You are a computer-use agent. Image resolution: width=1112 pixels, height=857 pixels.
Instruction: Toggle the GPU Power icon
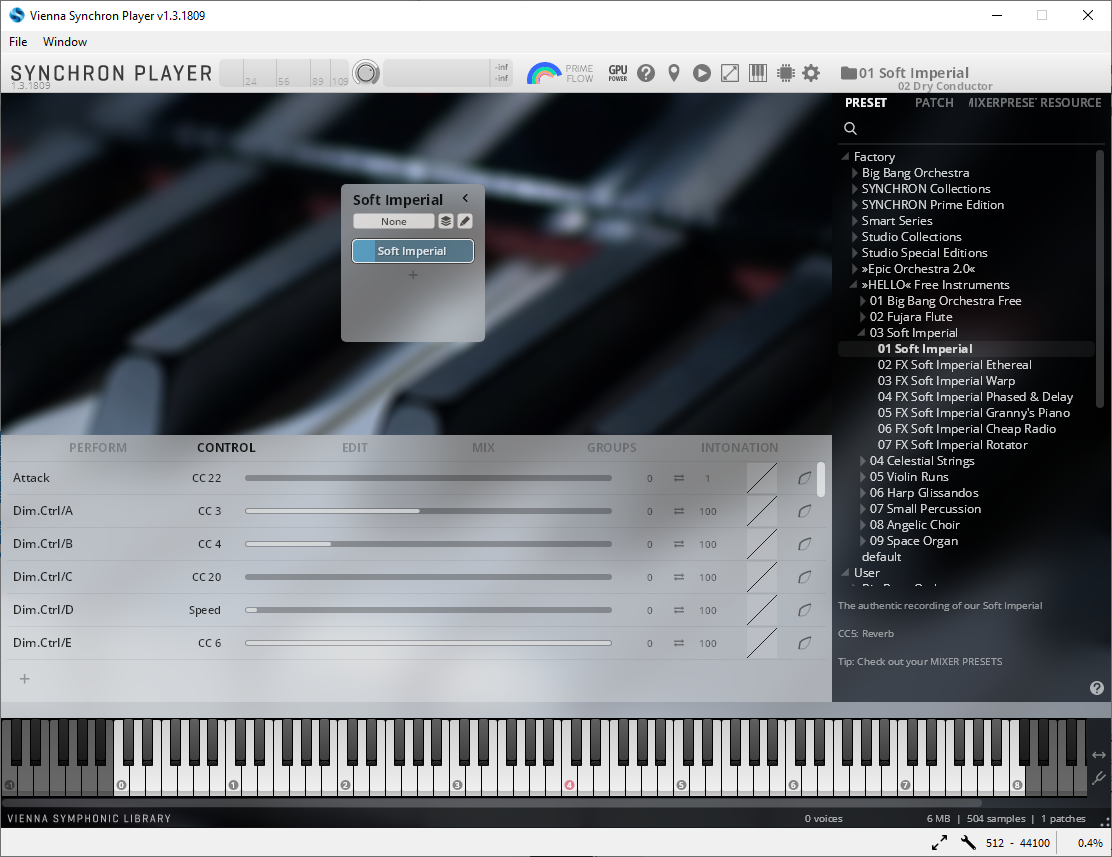coord(618,73)
